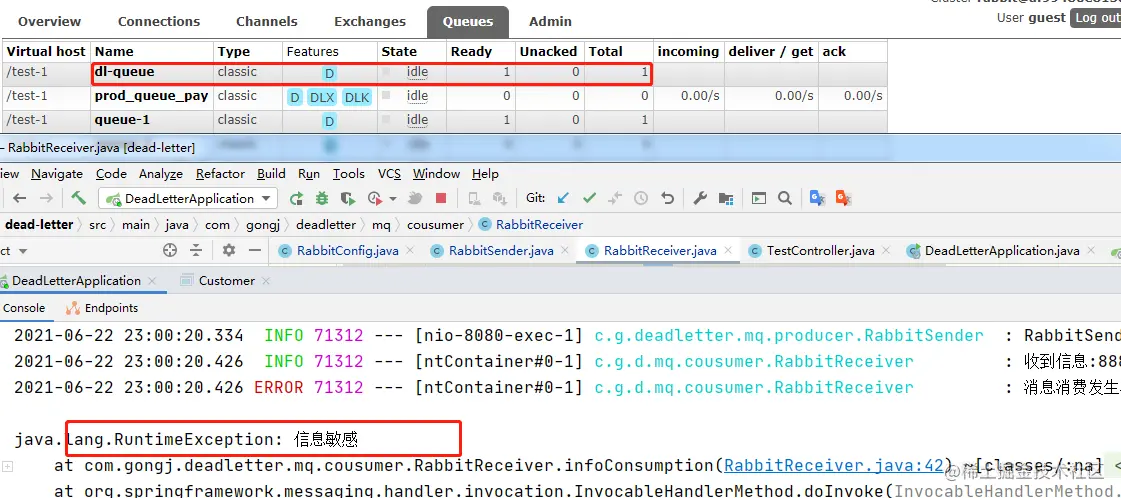
Task: Open project structure folder icon
Action: [x=726, y=198]
